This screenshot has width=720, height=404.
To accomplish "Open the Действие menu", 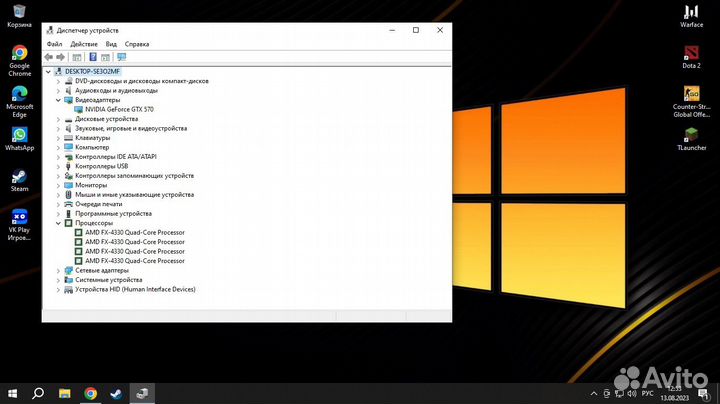I will point(84,44).
